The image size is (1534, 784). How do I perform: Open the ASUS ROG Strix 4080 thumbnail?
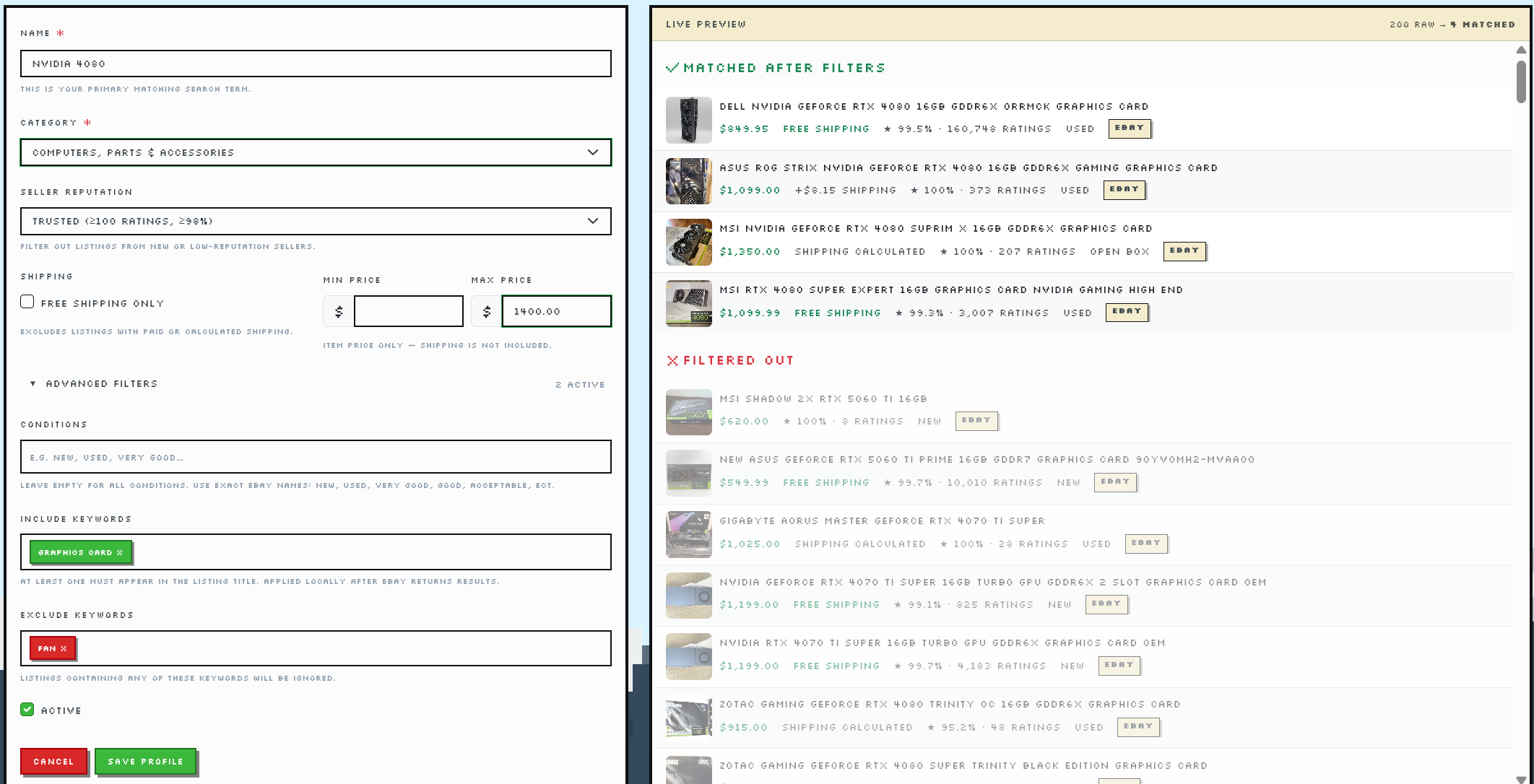coord(688,181)
